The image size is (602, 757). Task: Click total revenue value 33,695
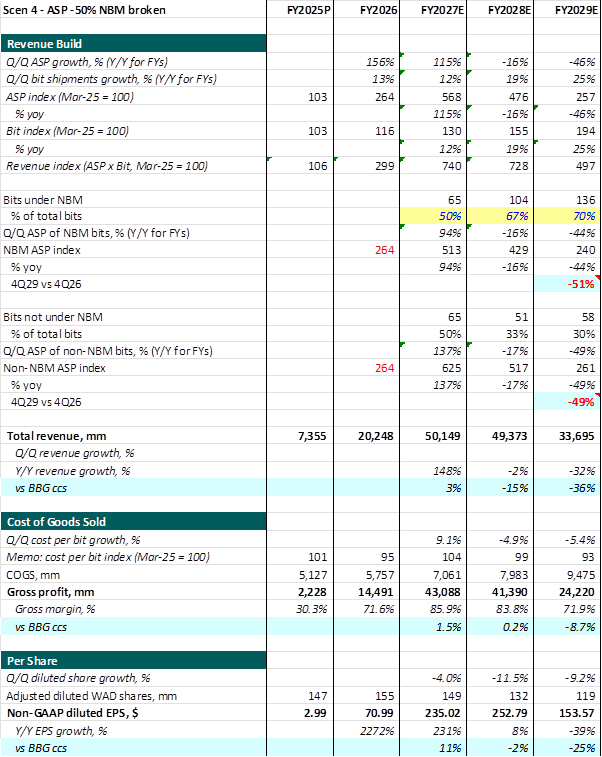[x=576, y=436]
